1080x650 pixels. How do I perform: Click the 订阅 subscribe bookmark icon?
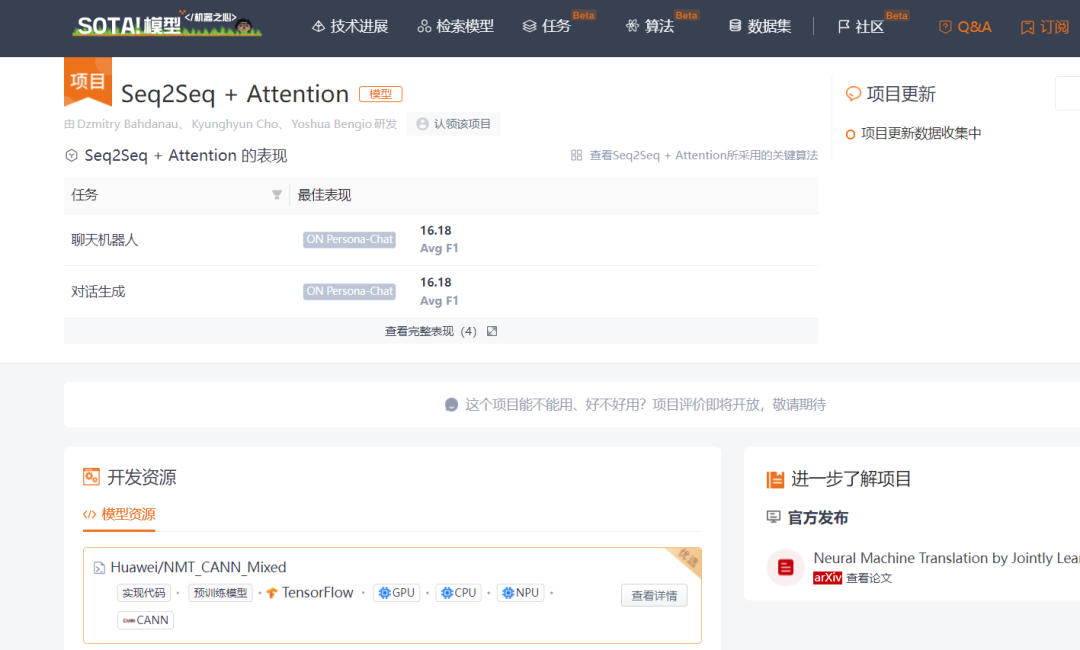(1028, 27)
